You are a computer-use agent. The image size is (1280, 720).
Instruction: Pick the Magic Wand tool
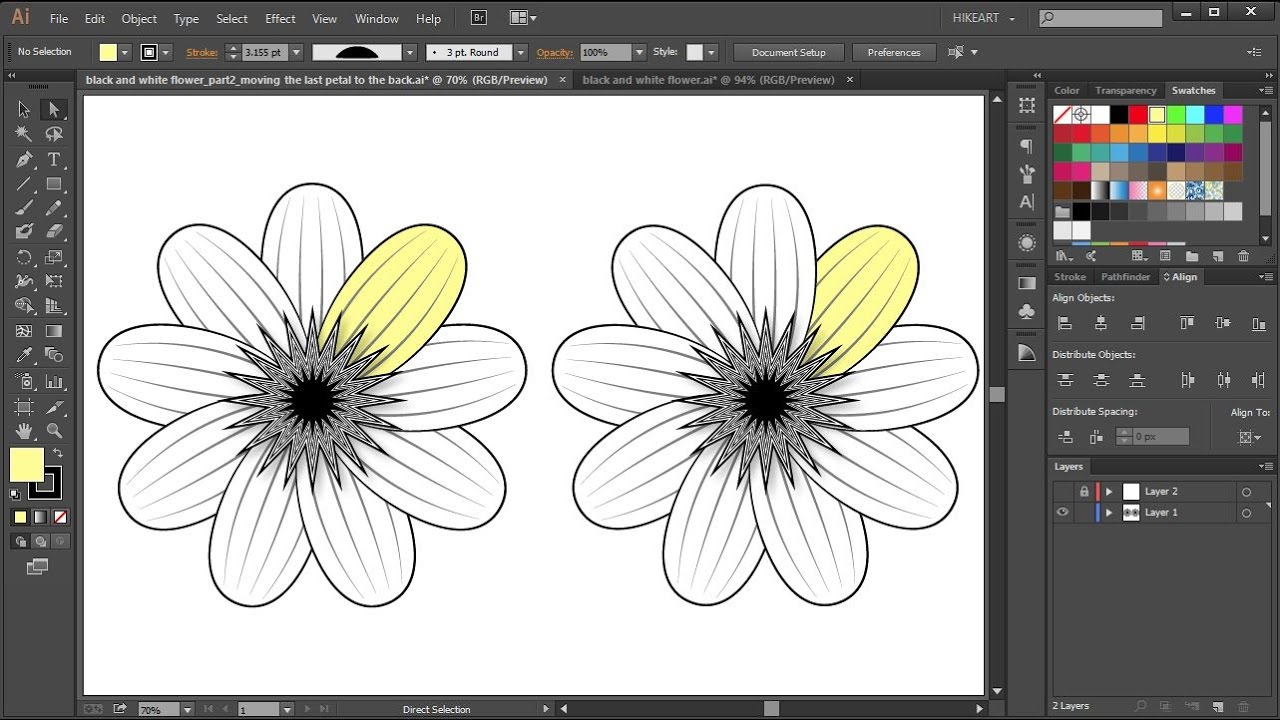click(x=24, y=134)
